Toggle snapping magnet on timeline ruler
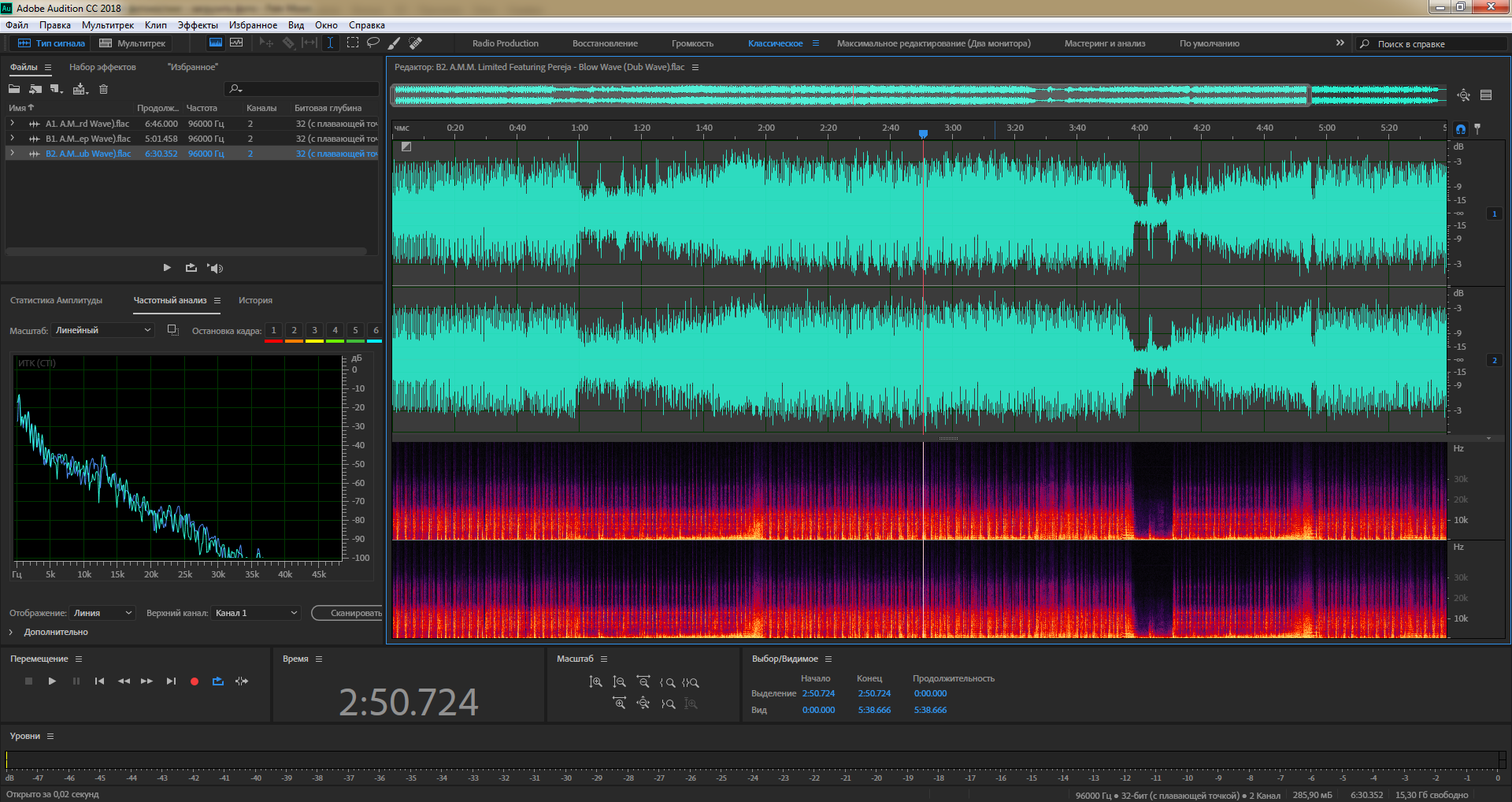1512x802 pixels. tap(1461, 129)
